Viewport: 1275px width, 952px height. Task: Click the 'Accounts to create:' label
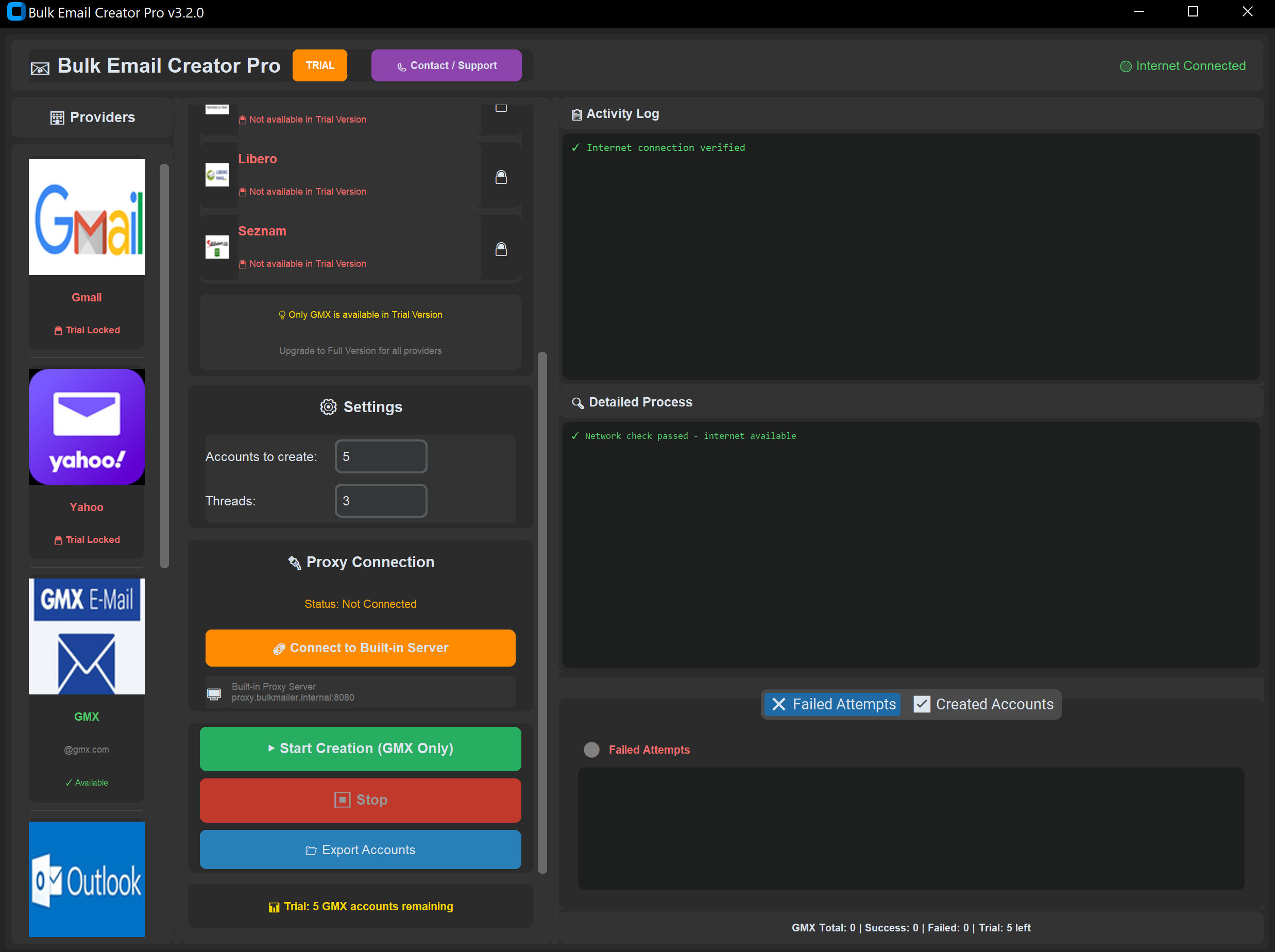point(261,456)
